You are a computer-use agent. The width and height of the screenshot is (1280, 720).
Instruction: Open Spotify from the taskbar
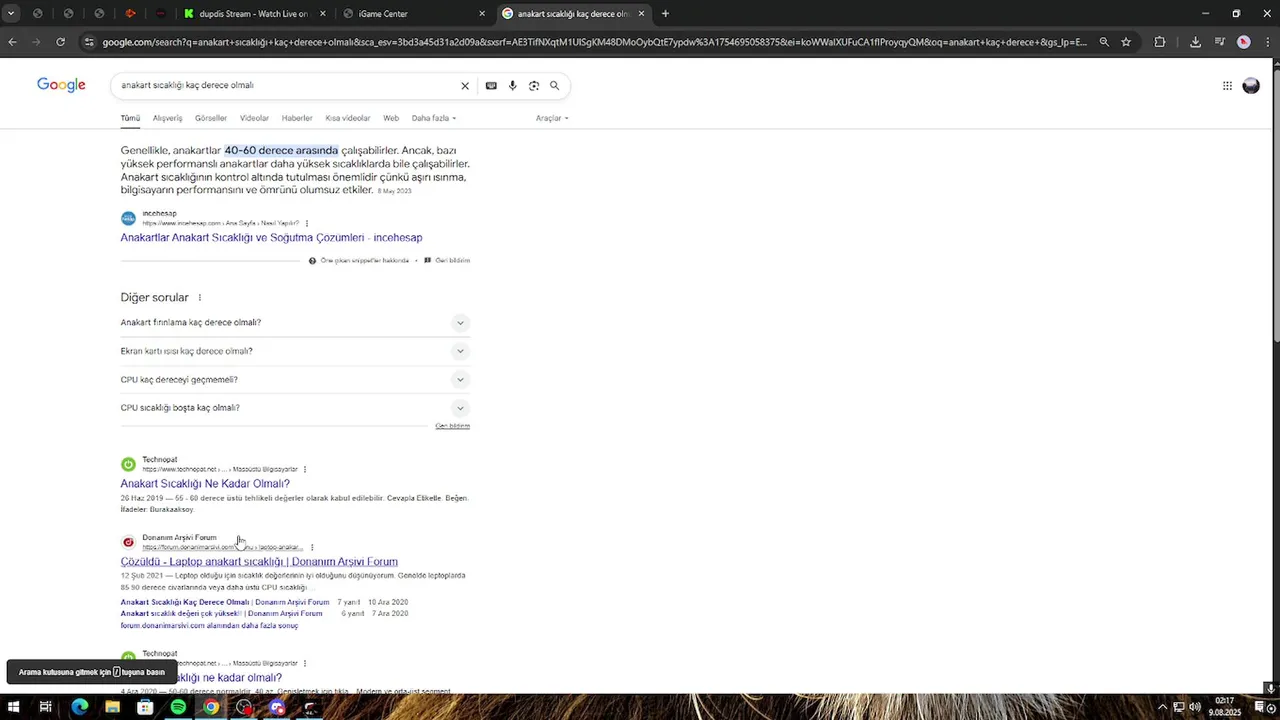coord(178,707)
